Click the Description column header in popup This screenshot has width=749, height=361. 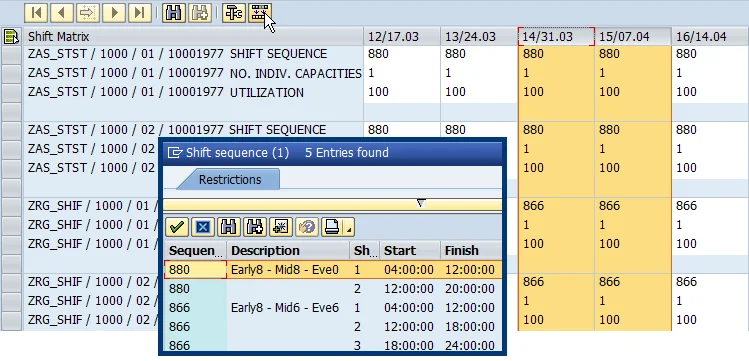[288, 251]
